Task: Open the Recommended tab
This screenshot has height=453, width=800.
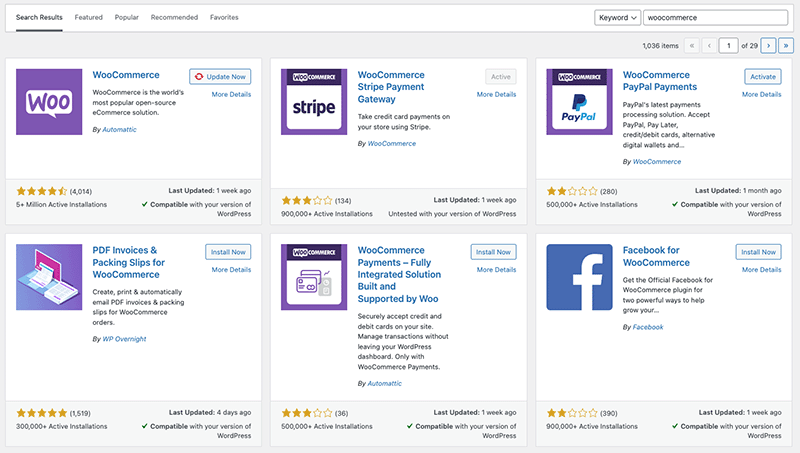Action: pos(174,17)
